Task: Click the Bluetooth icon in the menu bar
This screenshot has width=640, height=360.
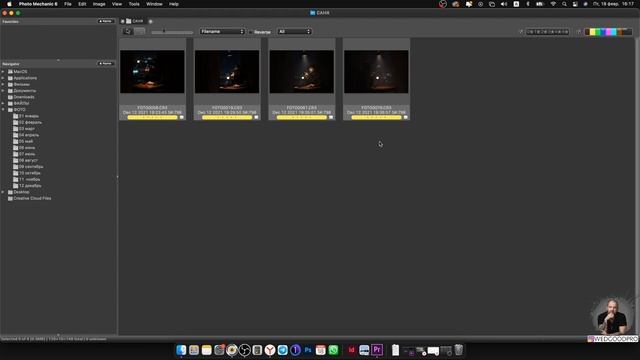Action: (x=528, y=4)
